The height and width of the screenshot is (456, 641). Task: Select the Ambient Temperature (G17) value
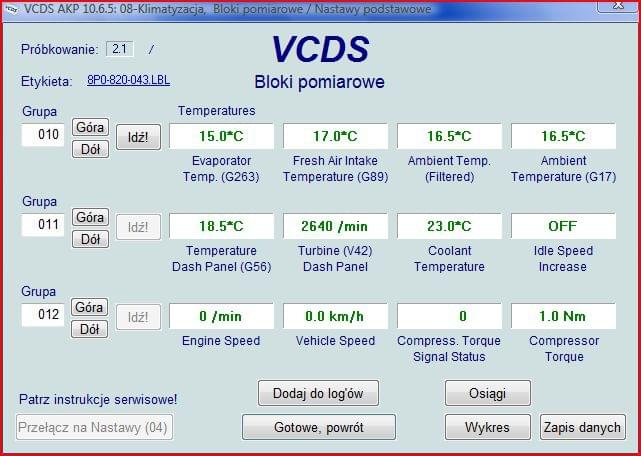coord(563,136)
